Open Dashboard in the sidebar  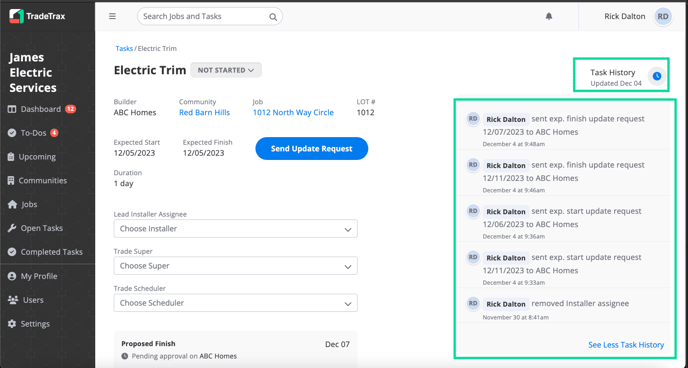pos(41,109)
